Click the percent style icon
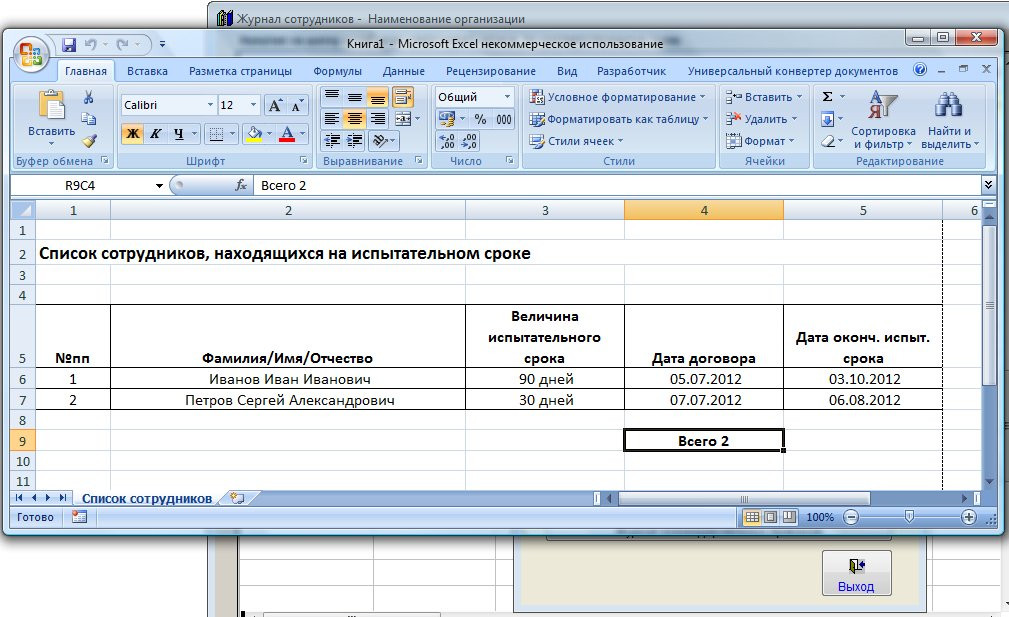 [x=479, y=119]
